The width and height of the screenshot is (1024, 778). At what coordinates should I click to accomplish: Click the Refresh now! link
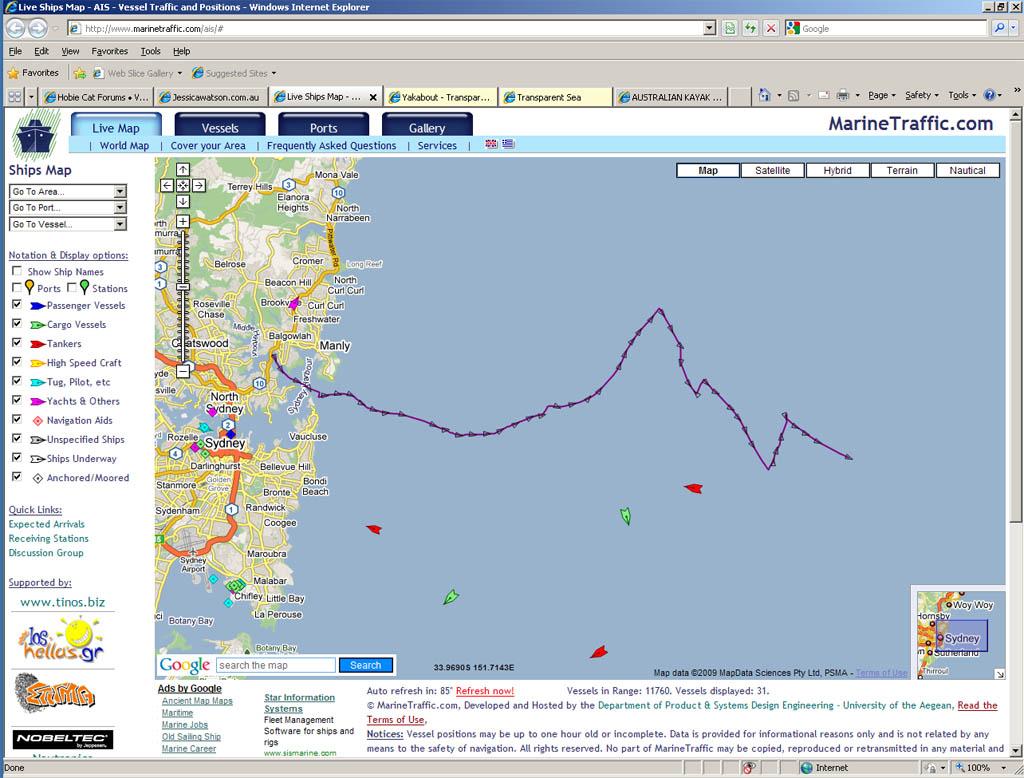point(485,691)
